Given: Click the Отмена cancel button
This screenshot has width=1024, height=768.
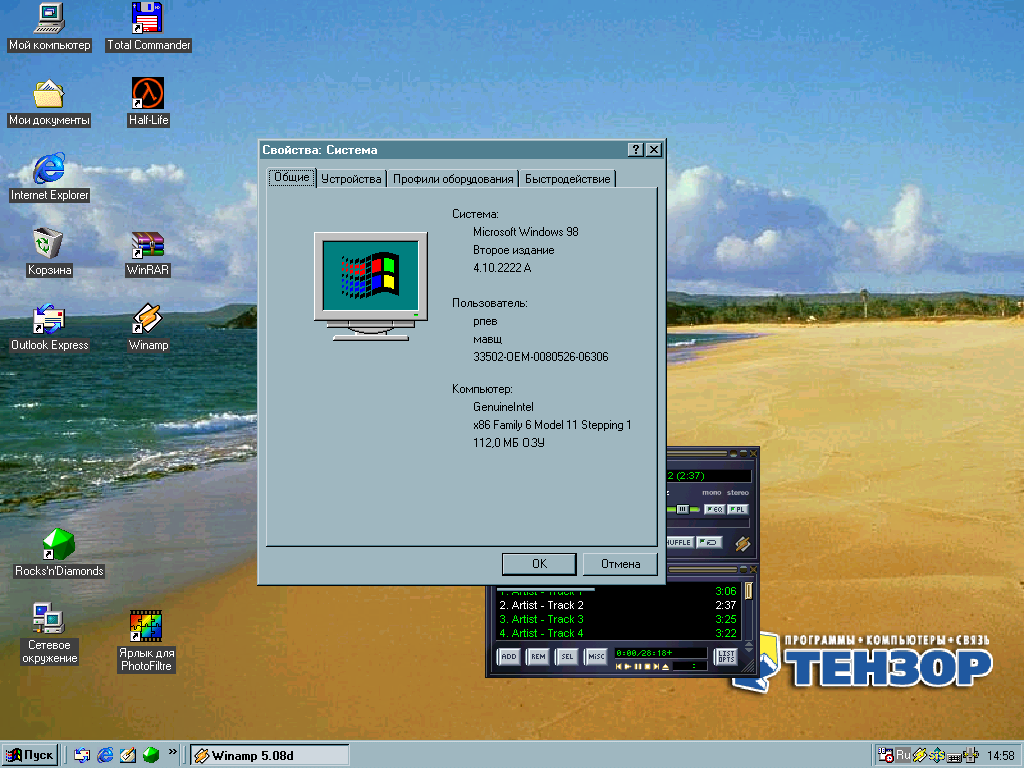Looking at the screenshot, I should [620, 564].
